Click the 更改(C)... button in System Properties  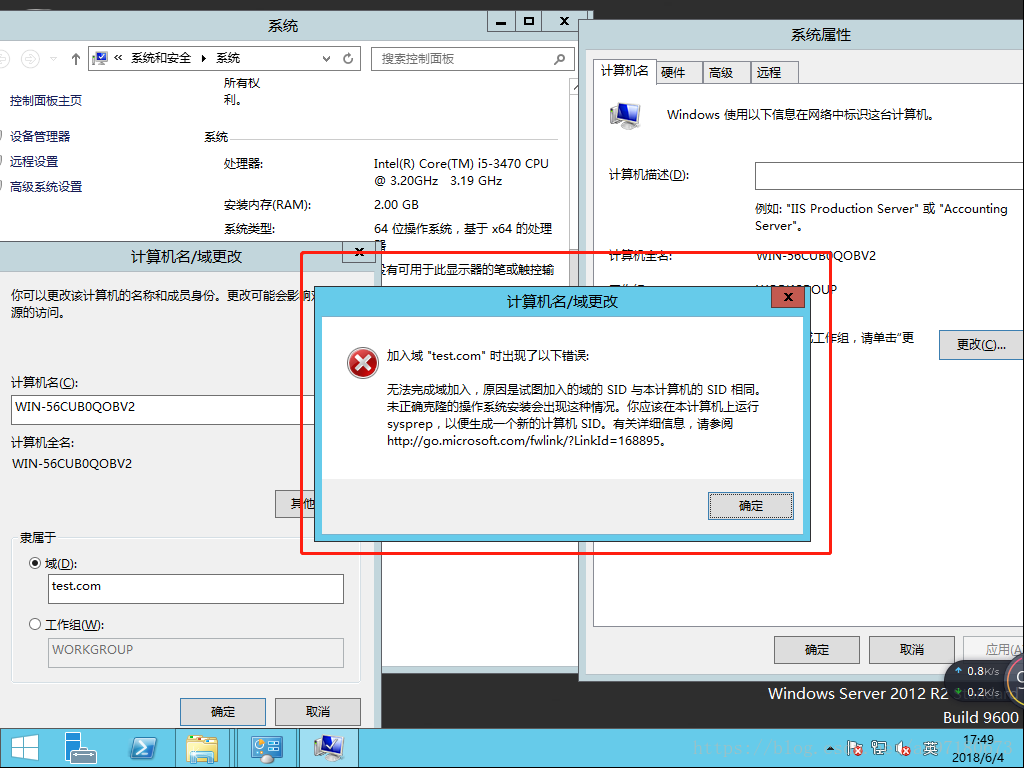click(981, 345)
